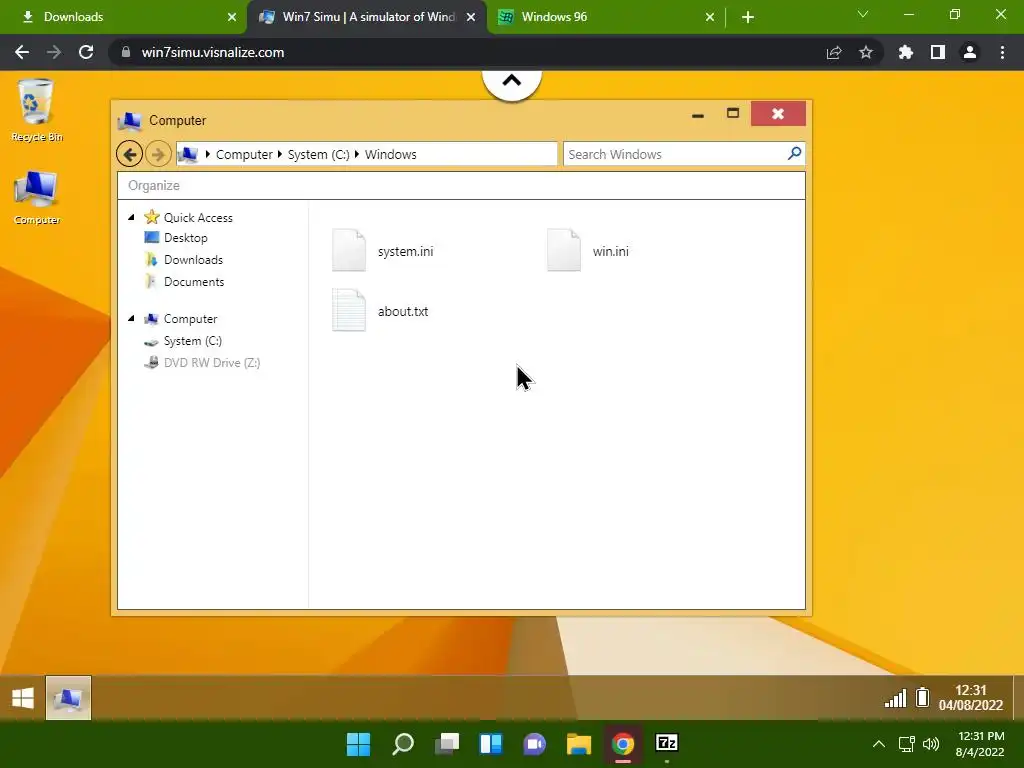Select System (C:) in the navigation pane
This screenshot has width=1024, height=768.
[x=193, y=341]
